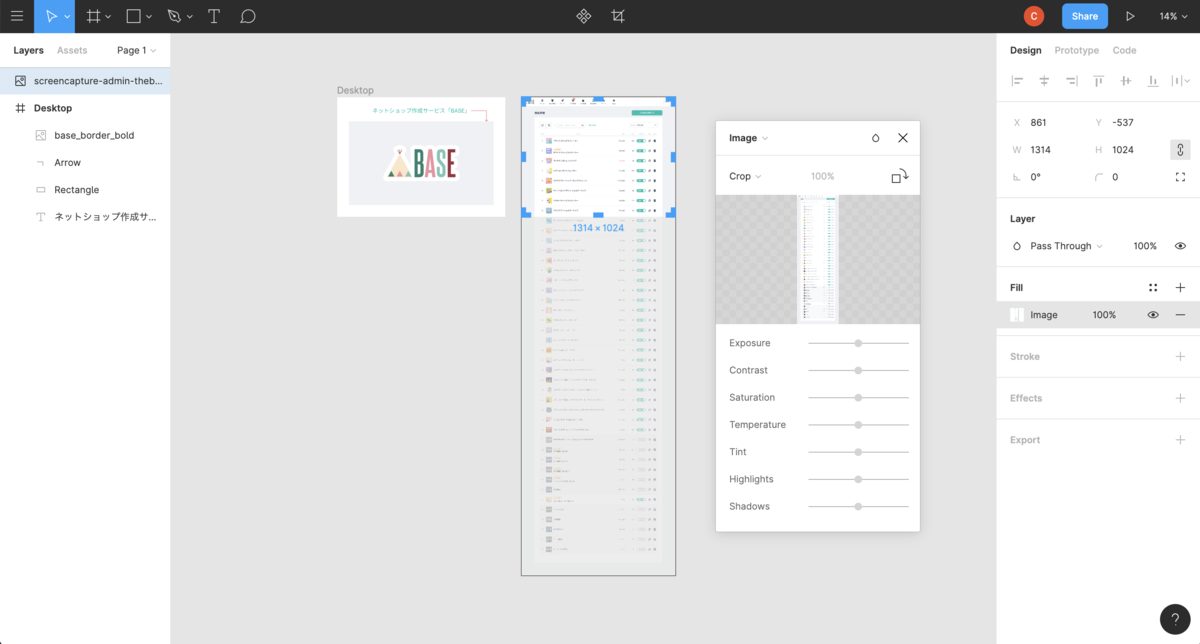Screen dimensions: 1200x644
Task: Toggle Image fill visibility eye
Action: [x=1153, y=315]
